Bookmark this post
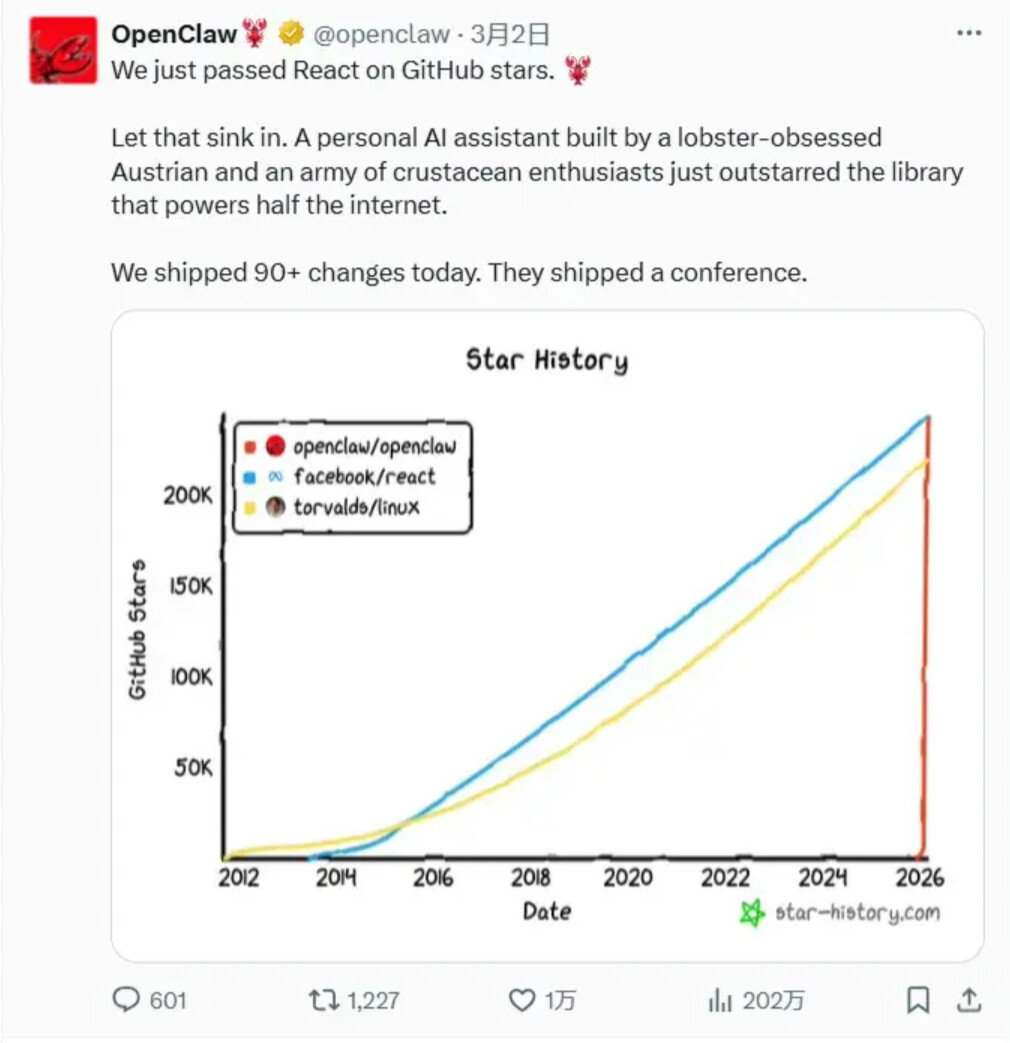This screenshot has width=1010, height=1043. coord(918,1000)
